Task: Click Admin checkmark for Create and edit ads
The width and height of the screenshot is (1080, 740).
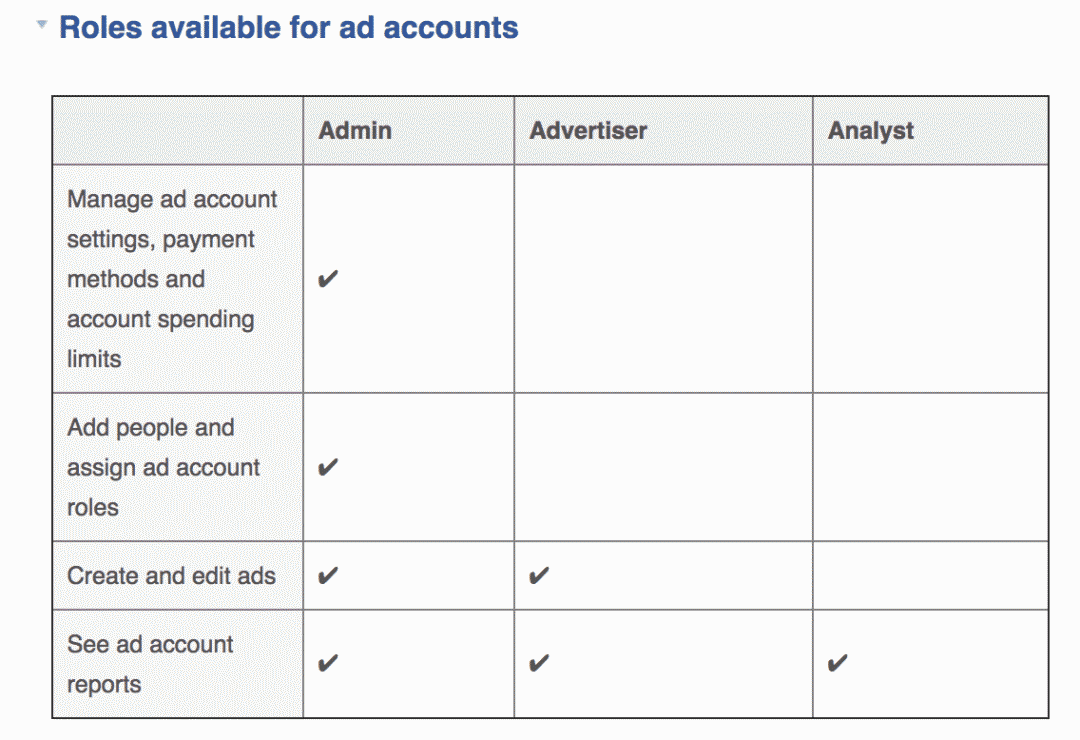Action: click(328, 575)
